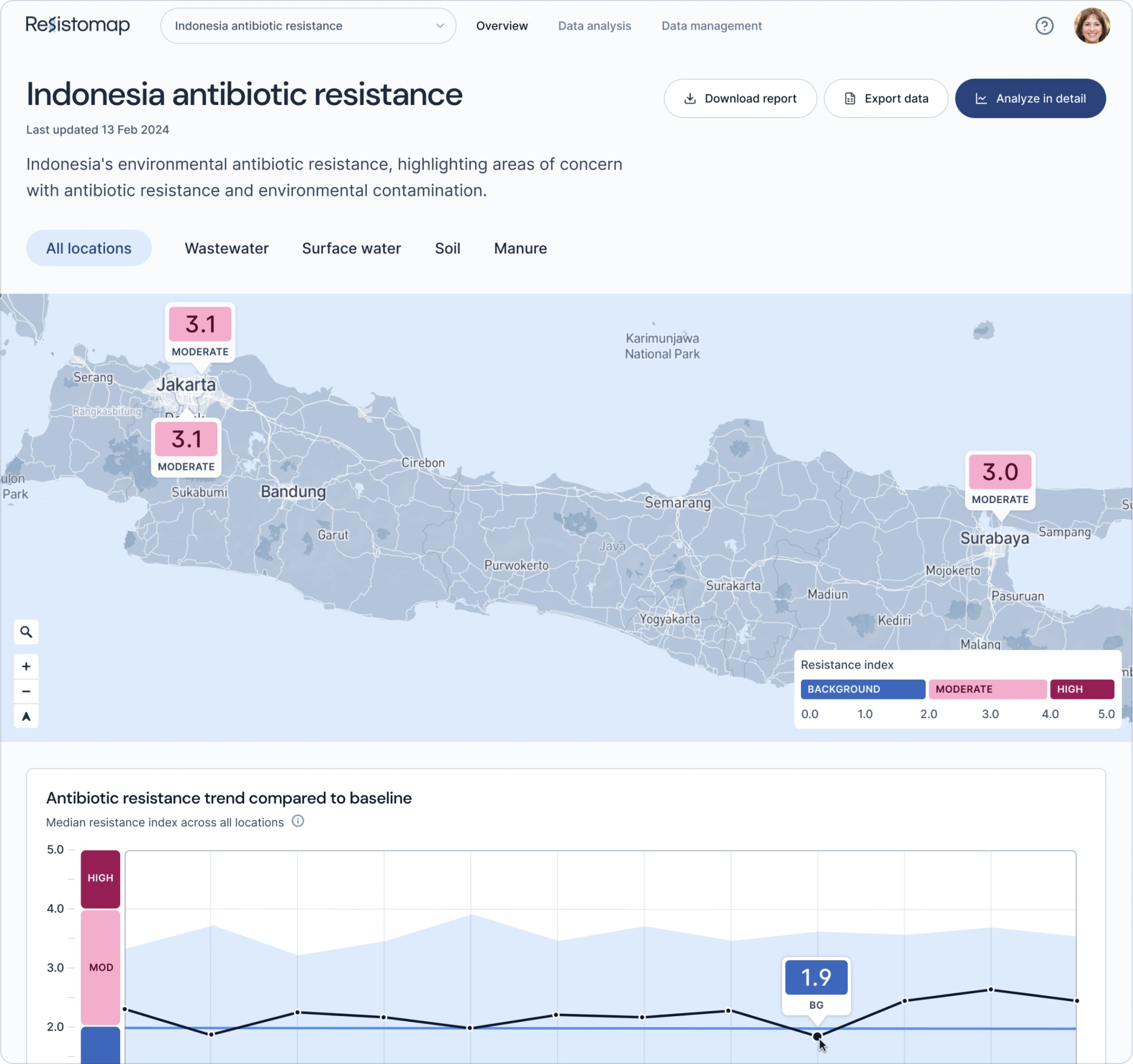Filter by Surface water locations
This screenshot has width=1133, height=1064.
351,248
